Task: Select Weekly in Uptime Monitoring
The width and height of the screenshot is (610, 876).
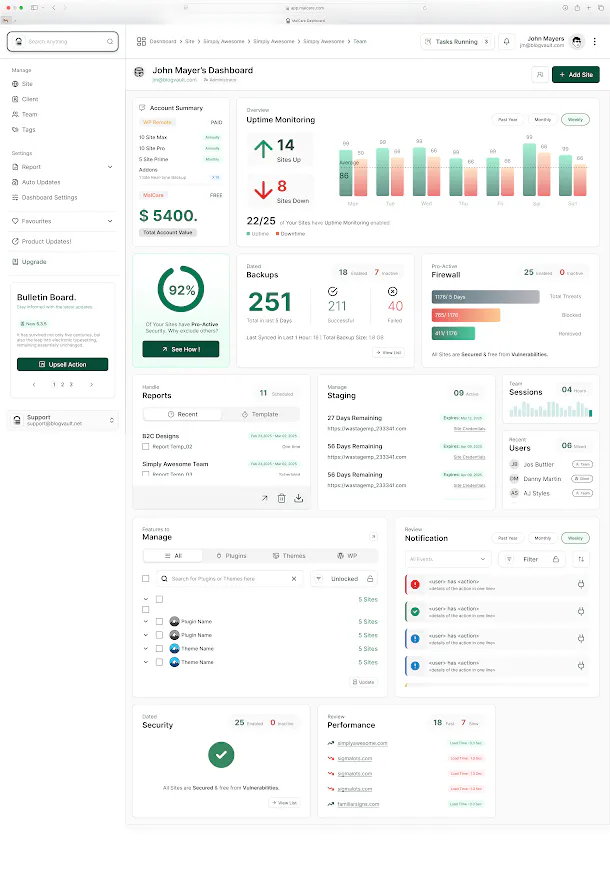Action: click(x=575, y=120)
